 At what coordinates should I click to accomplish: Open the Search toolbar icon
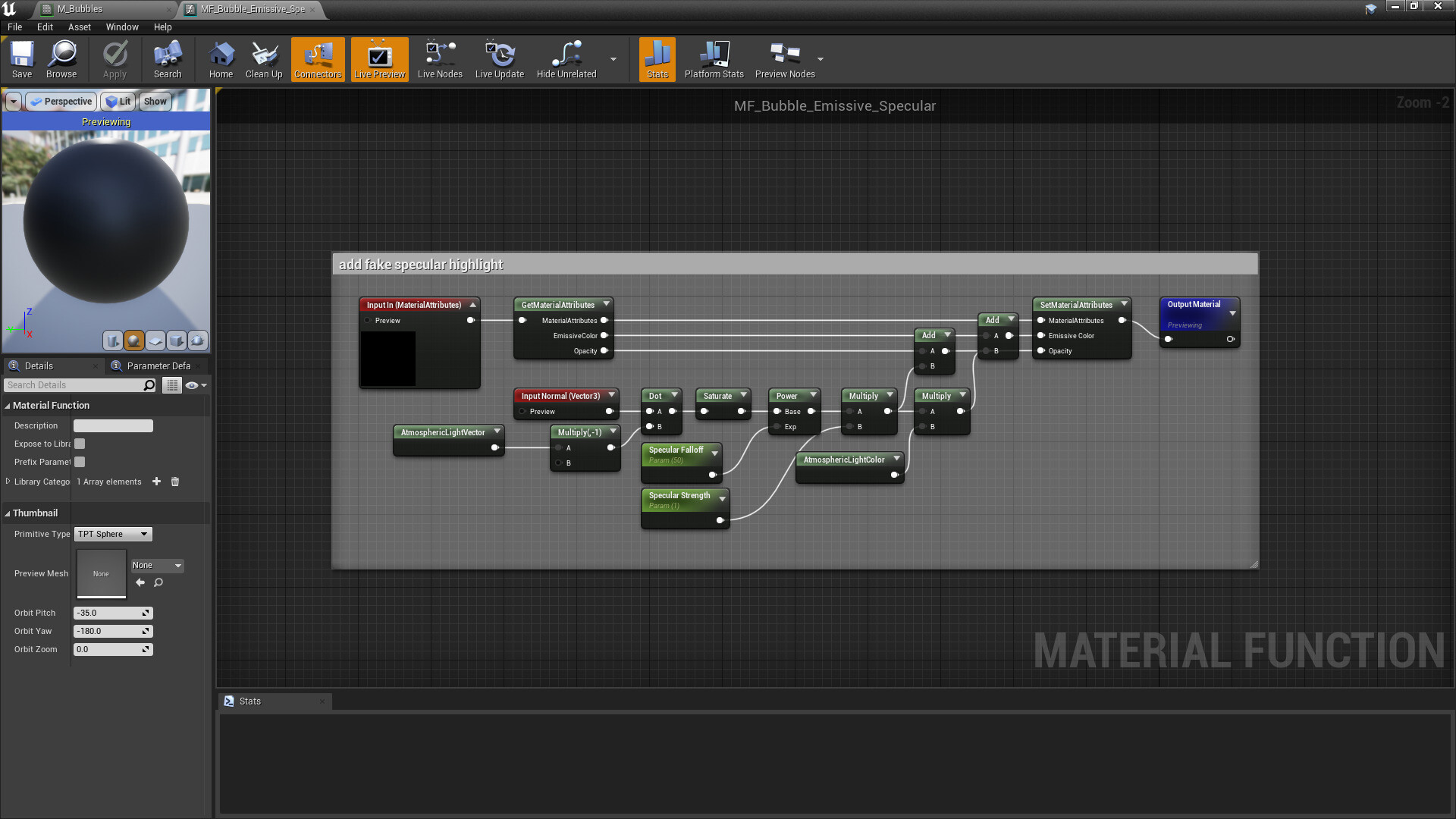click(x=167, y=59)
